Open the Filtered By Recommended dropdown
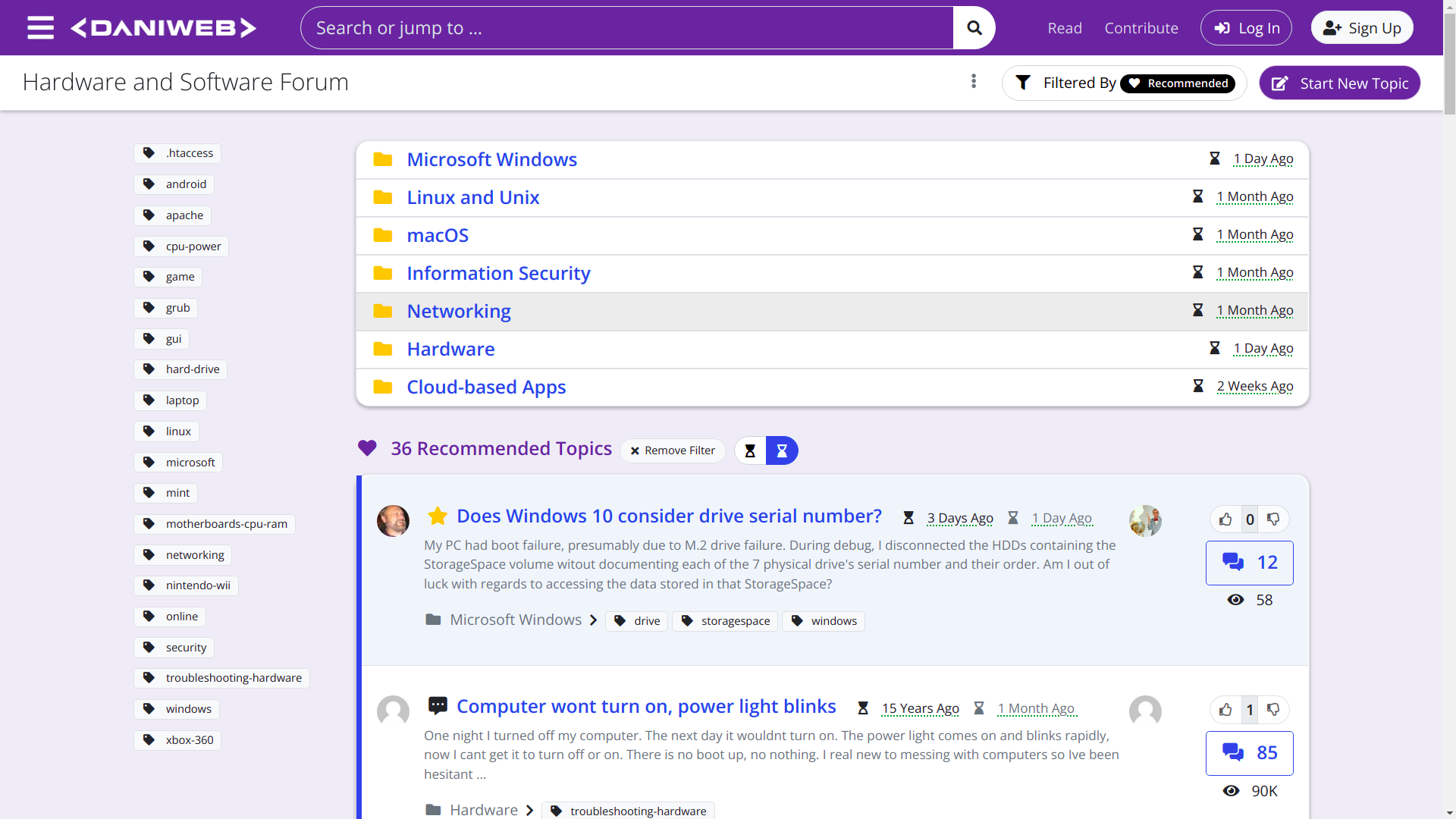 [1125, 83]
